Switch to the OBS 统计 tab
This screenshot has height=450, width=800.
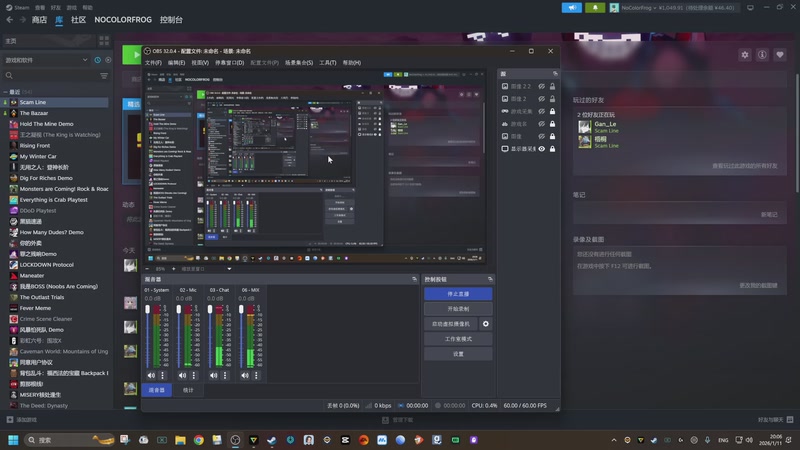point(188,390)
